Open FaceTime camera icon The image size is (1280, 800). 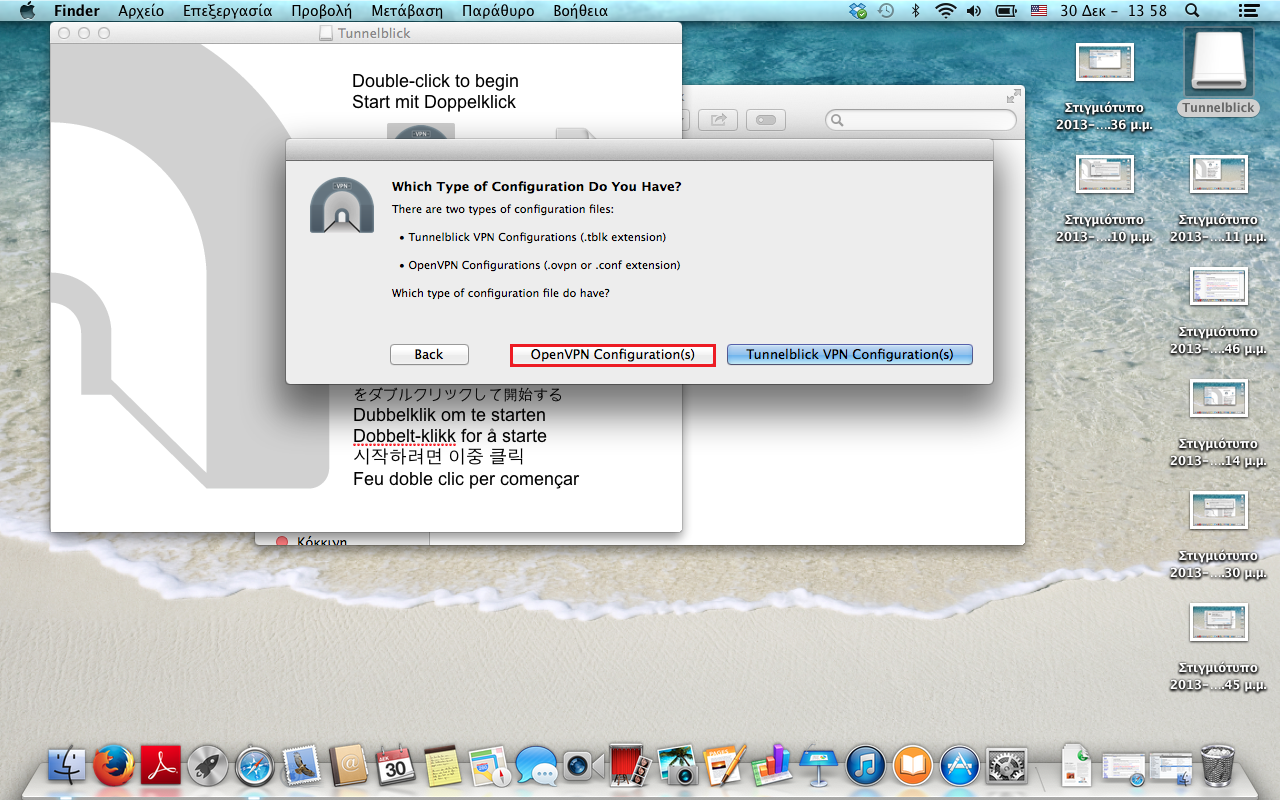pos(582,767)
